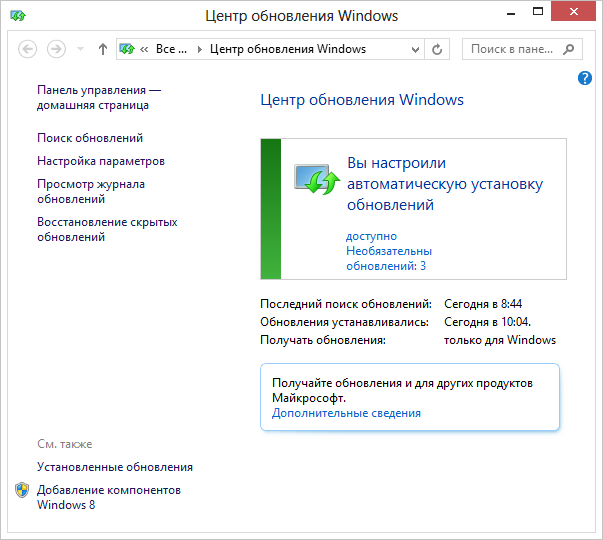Expand the breadcrumb arrow after 'Все ...'
603x540 pixels.
199,49
